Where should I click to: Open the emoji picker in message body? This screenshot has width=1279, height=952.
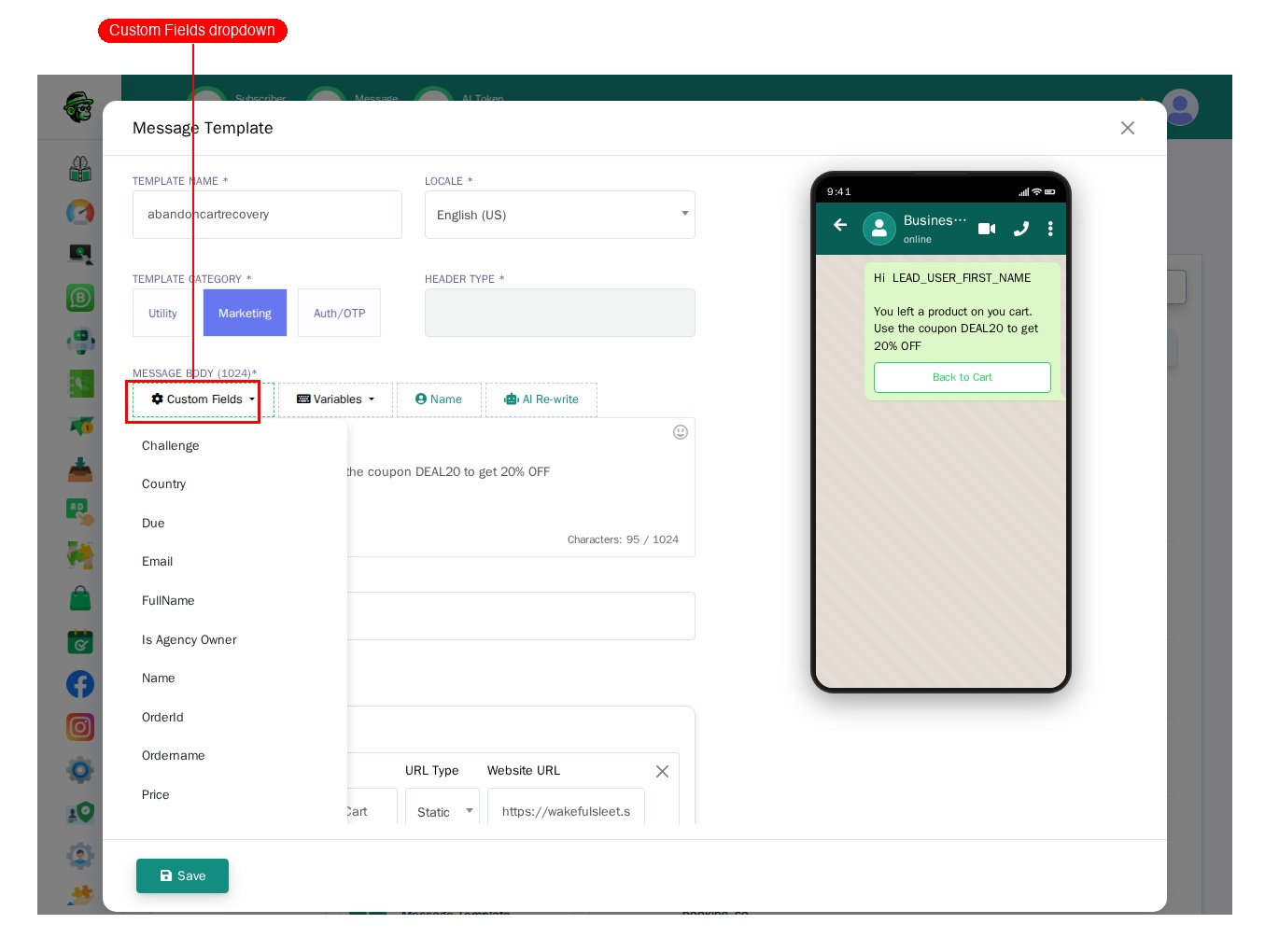(681, 432)
